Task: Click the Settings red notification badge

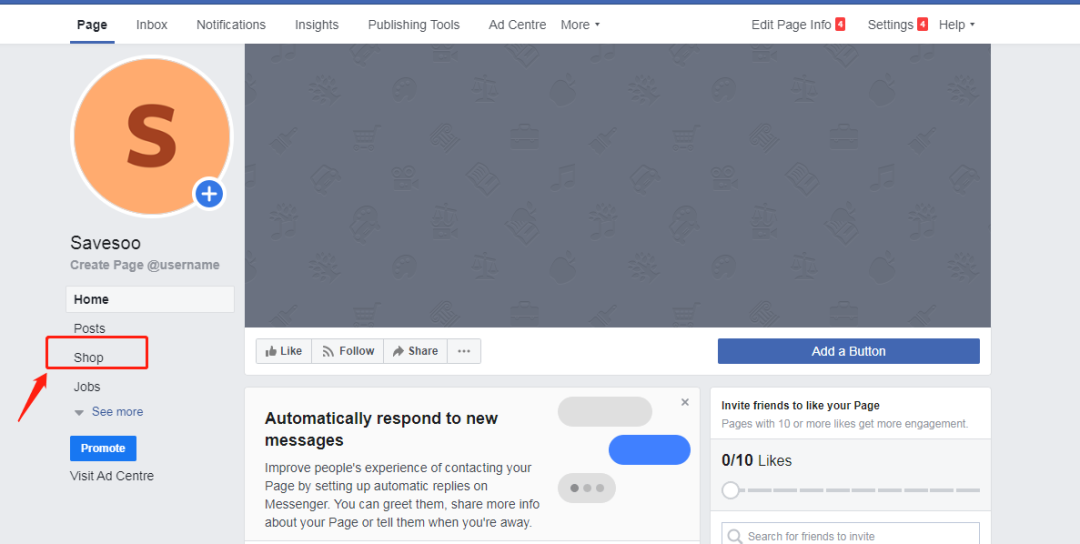Action: point(922,25)
